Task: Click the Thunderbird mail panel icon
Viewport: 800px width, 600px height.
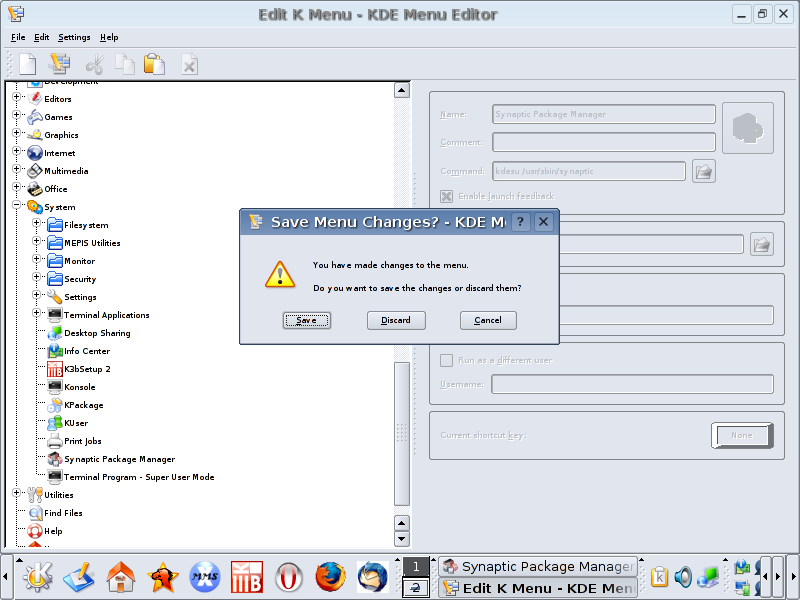Action: (x=372, y=577)
